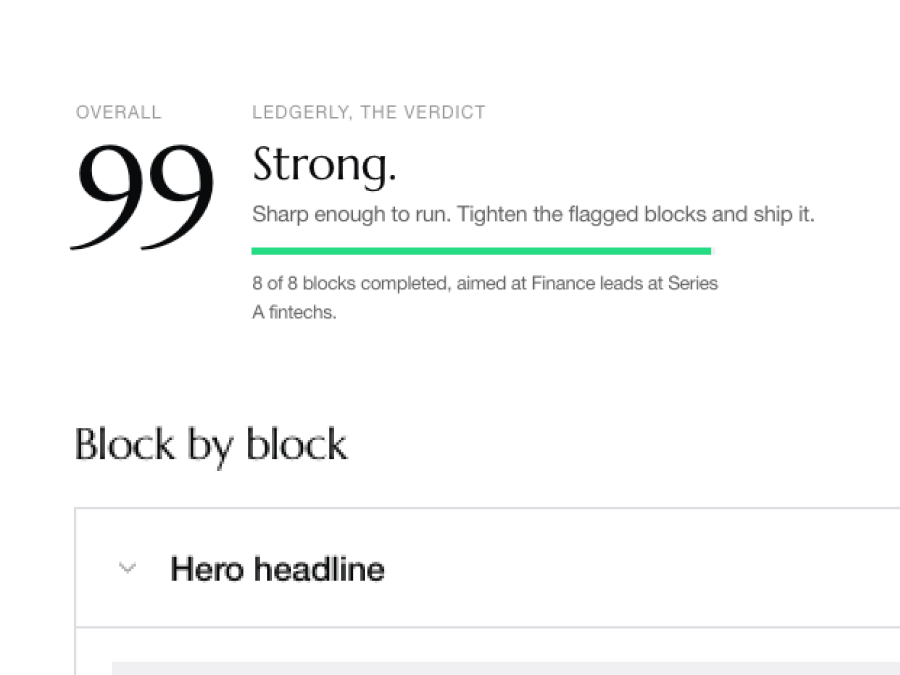
Task: Select the Block by block heading
Action: (211, 445)
